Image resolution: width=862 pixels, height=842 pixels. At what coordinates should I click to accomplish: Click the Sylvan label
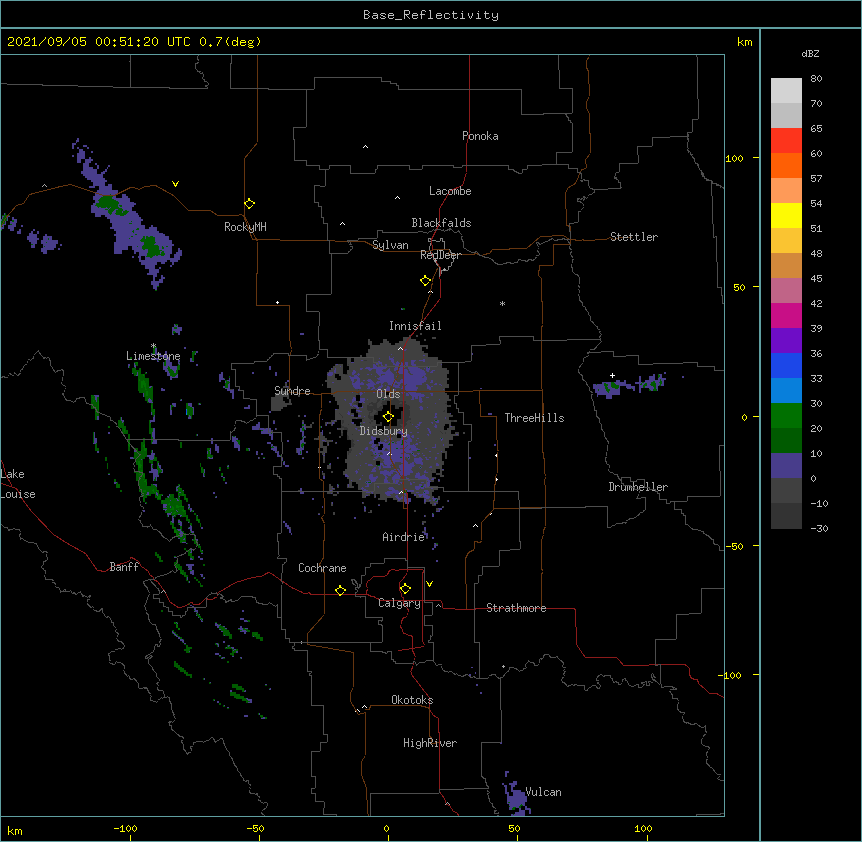[x=390, y=245]
